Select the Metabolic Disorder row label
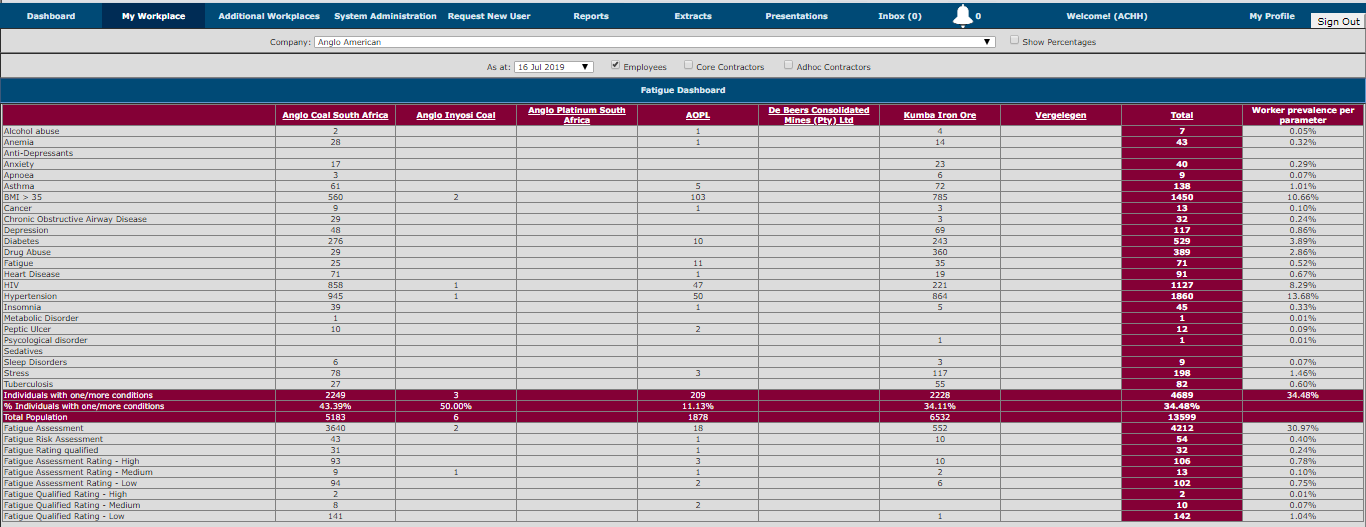The height and width of the screenshot is (527, 1366). pyautogui.click(x=41, y=318)
